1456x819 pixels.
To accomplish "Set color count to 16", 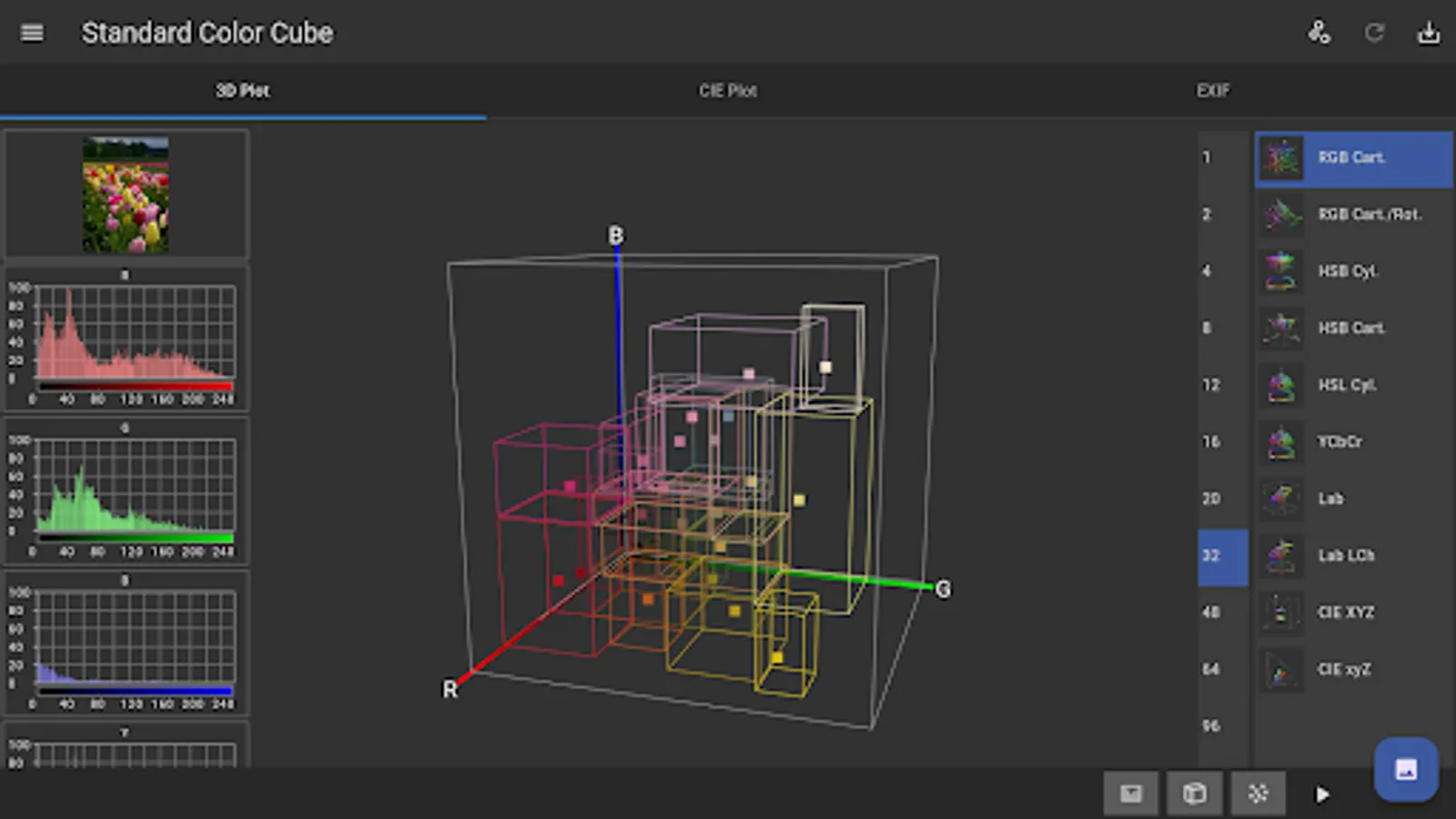I will click(1211, 442).
